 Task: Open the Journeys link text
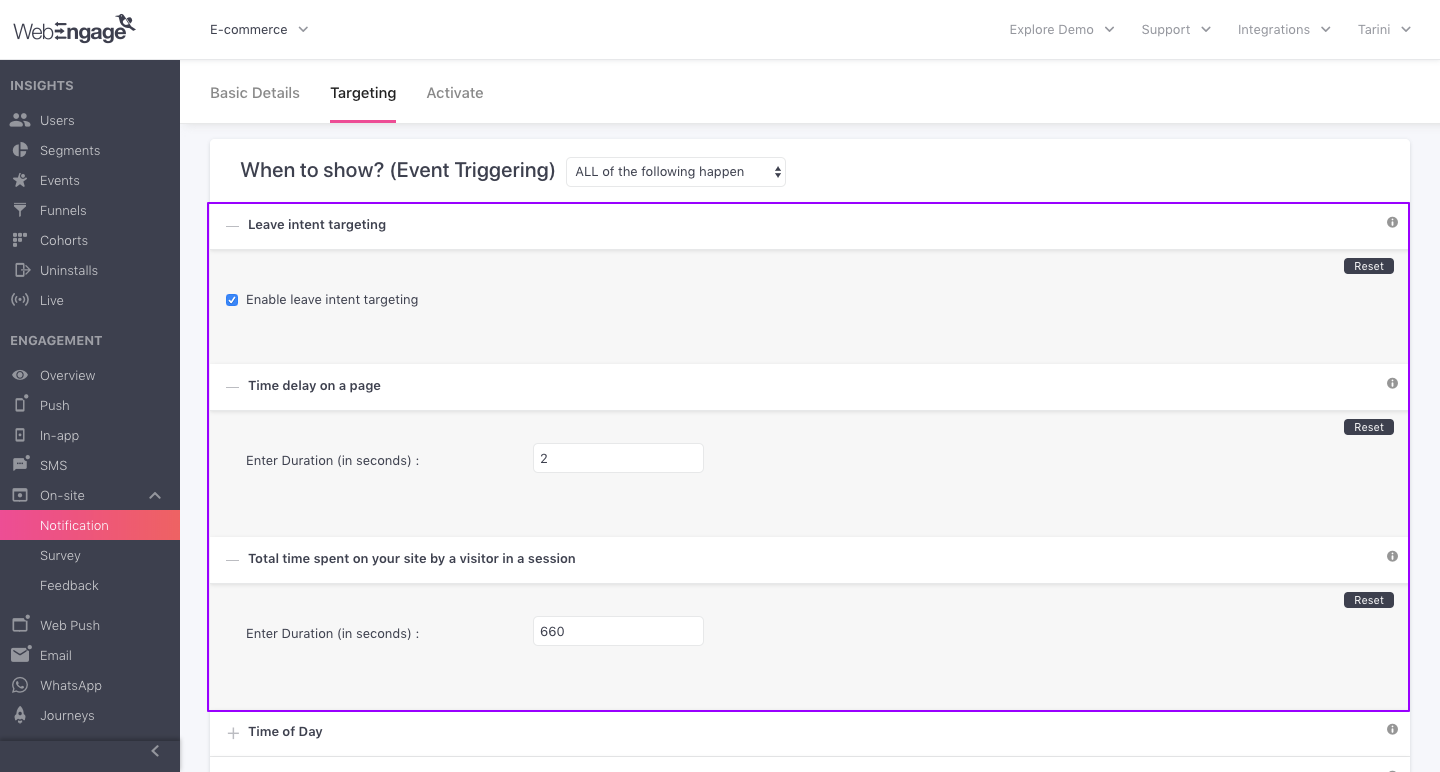click(67, 715)
